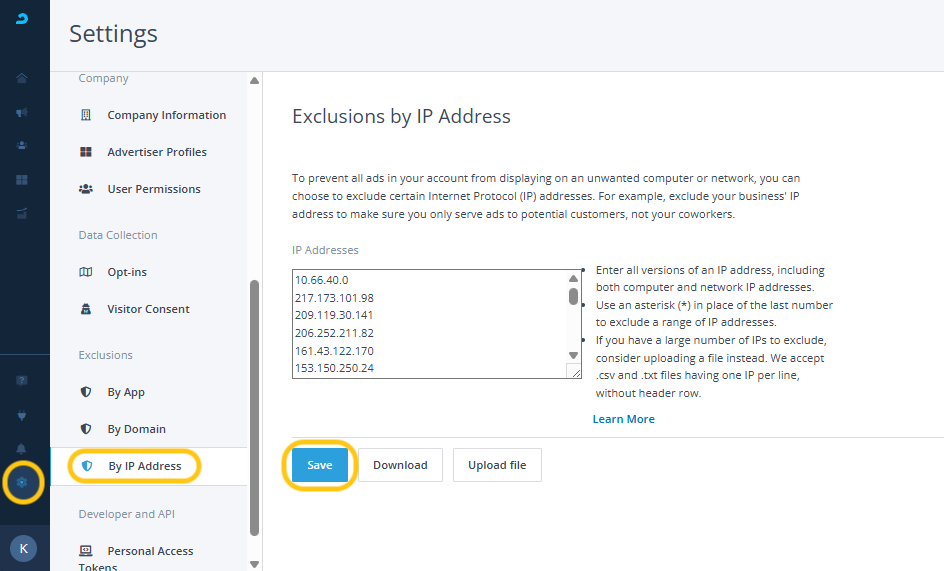
Task: Click the Download button
Action: coord(400,465)
